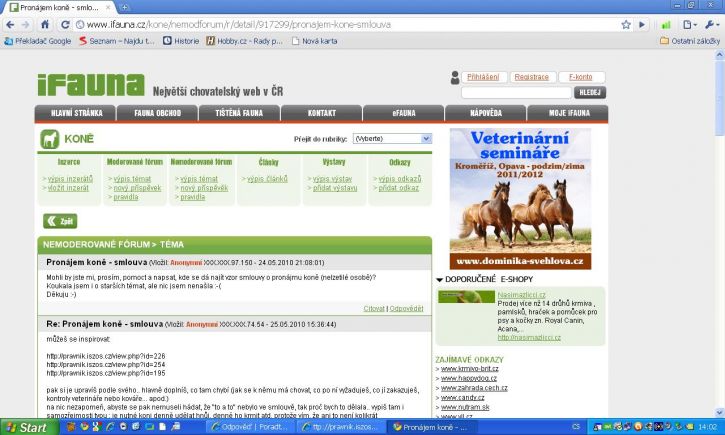Image resolution: width=725 pixels, height=435 pixels.
Task: Click the Odpovědět link
Action: [x=406, y=309]
